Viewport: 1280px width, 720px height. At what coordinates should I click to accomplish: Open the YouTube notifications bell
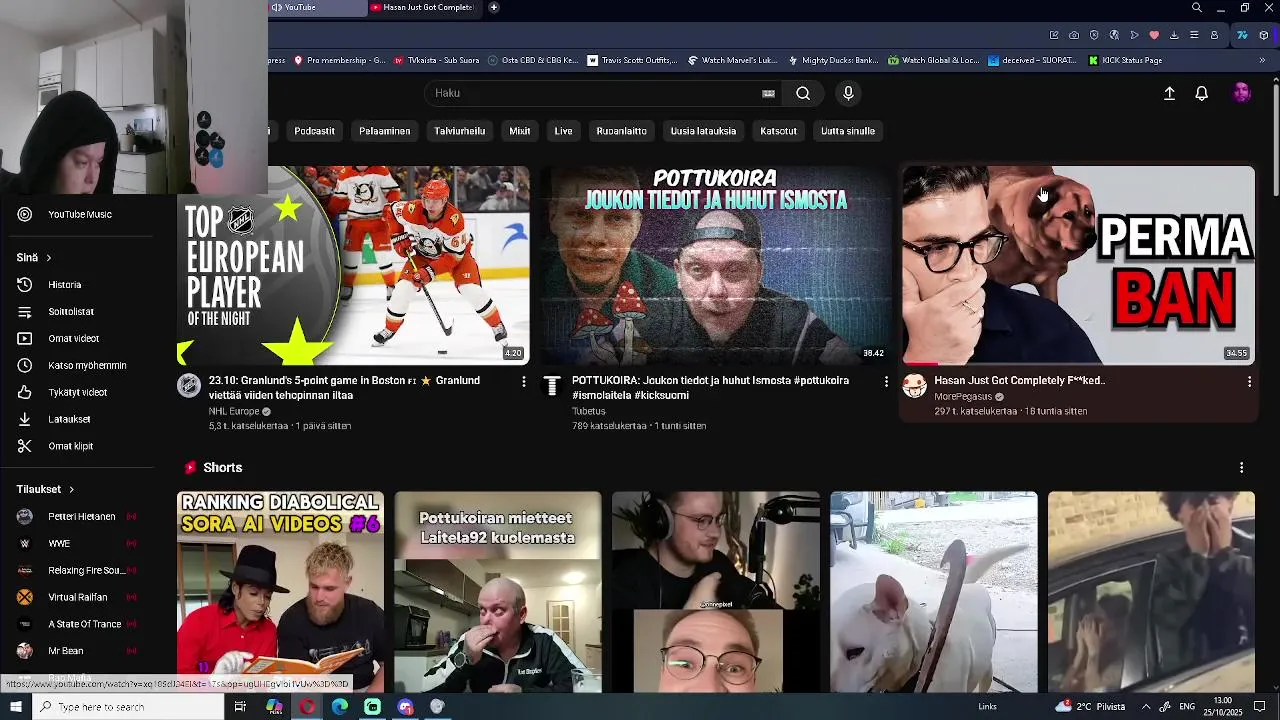(1202, 93)
